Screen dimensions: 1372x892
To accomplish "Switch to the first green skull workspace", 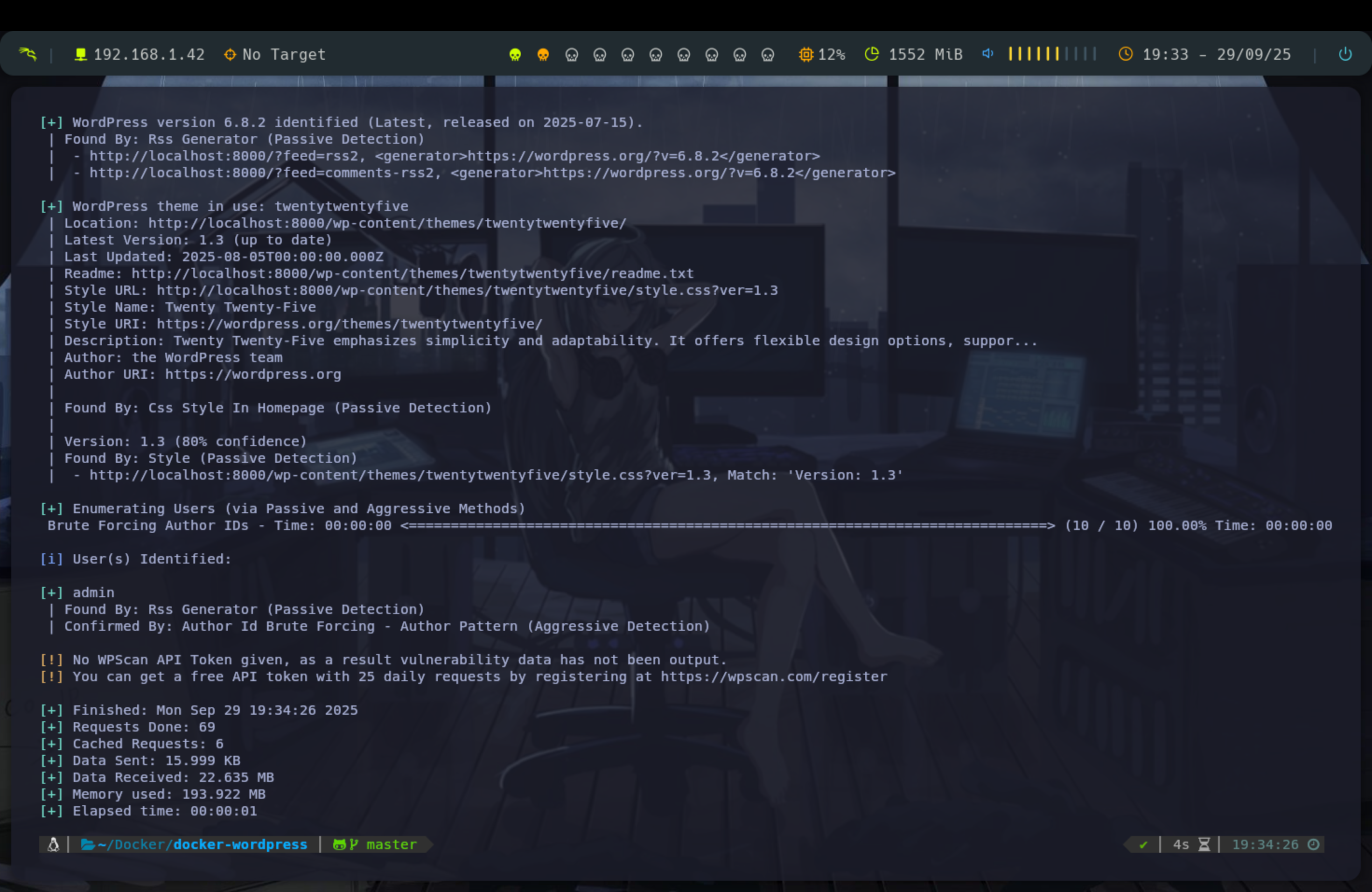I will [x=515, y=55].
